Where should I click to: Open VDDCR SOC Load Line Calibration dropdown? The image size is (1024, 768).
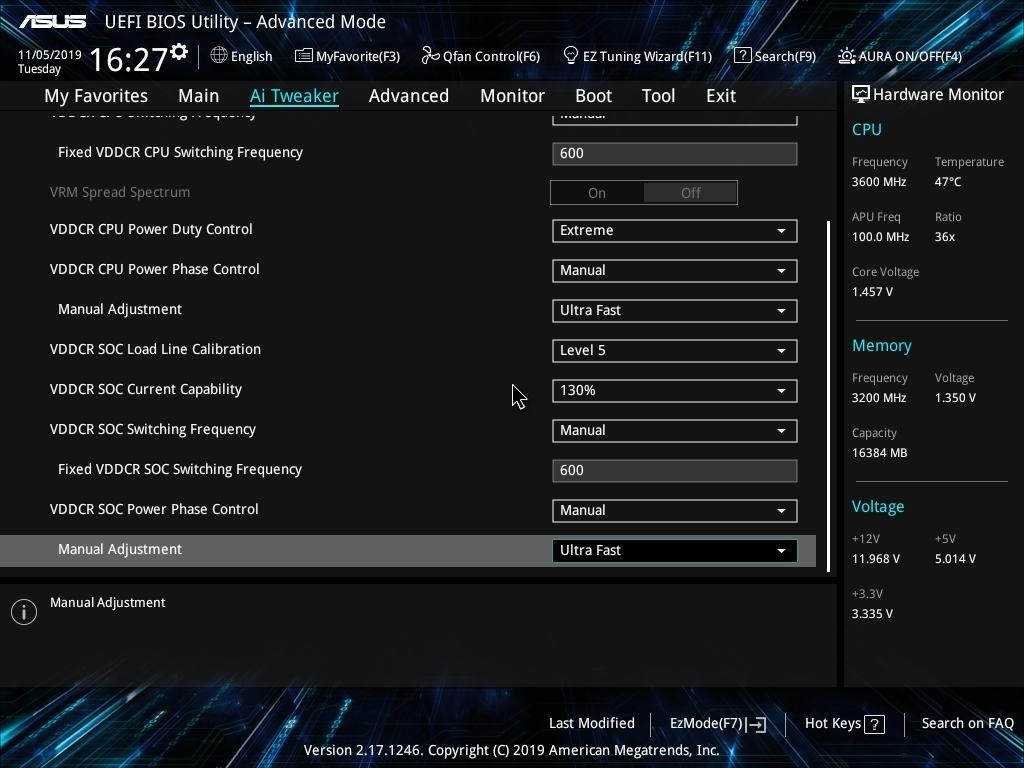[675, 350]
